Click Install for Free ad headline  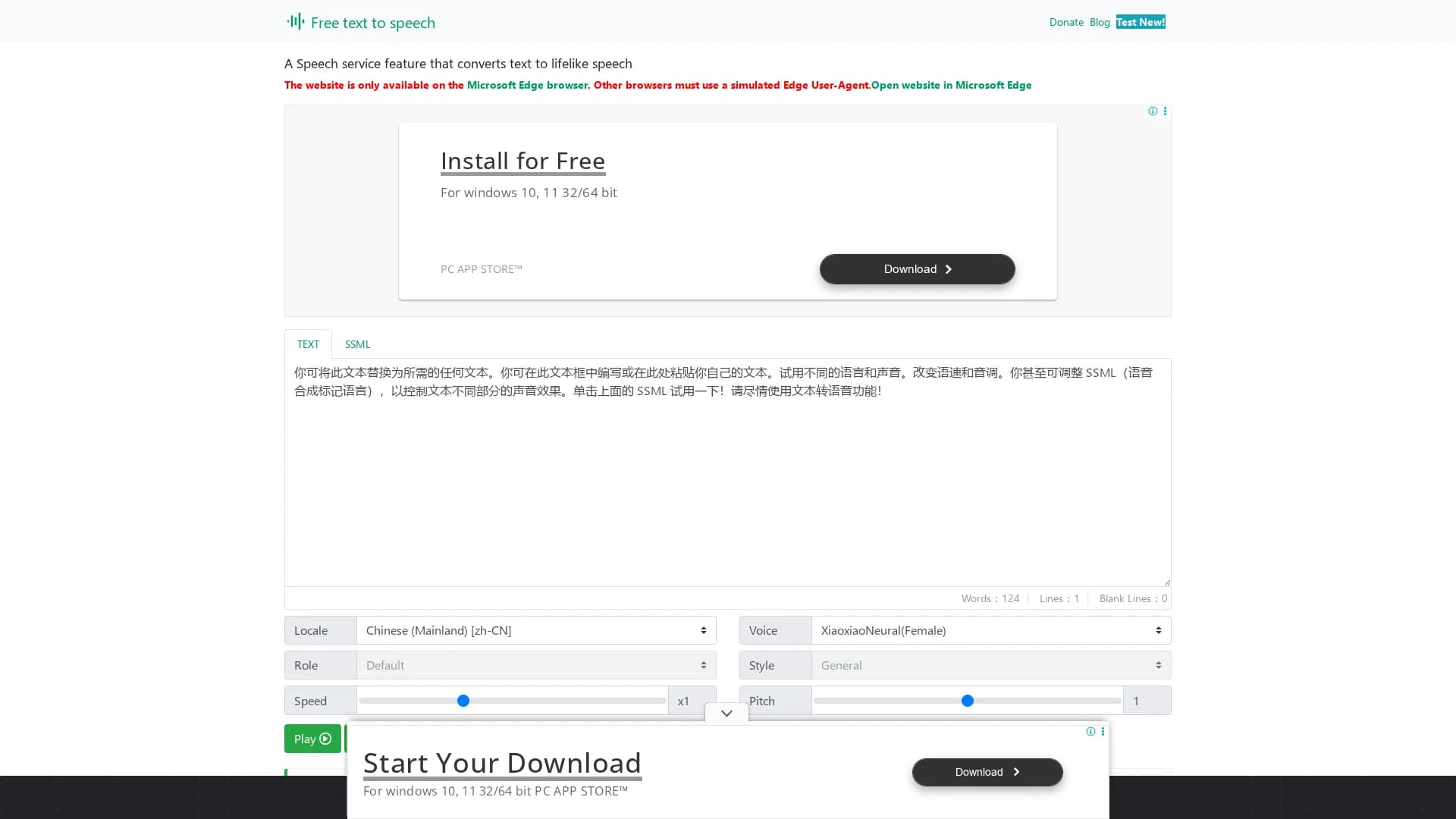(522, 161)
